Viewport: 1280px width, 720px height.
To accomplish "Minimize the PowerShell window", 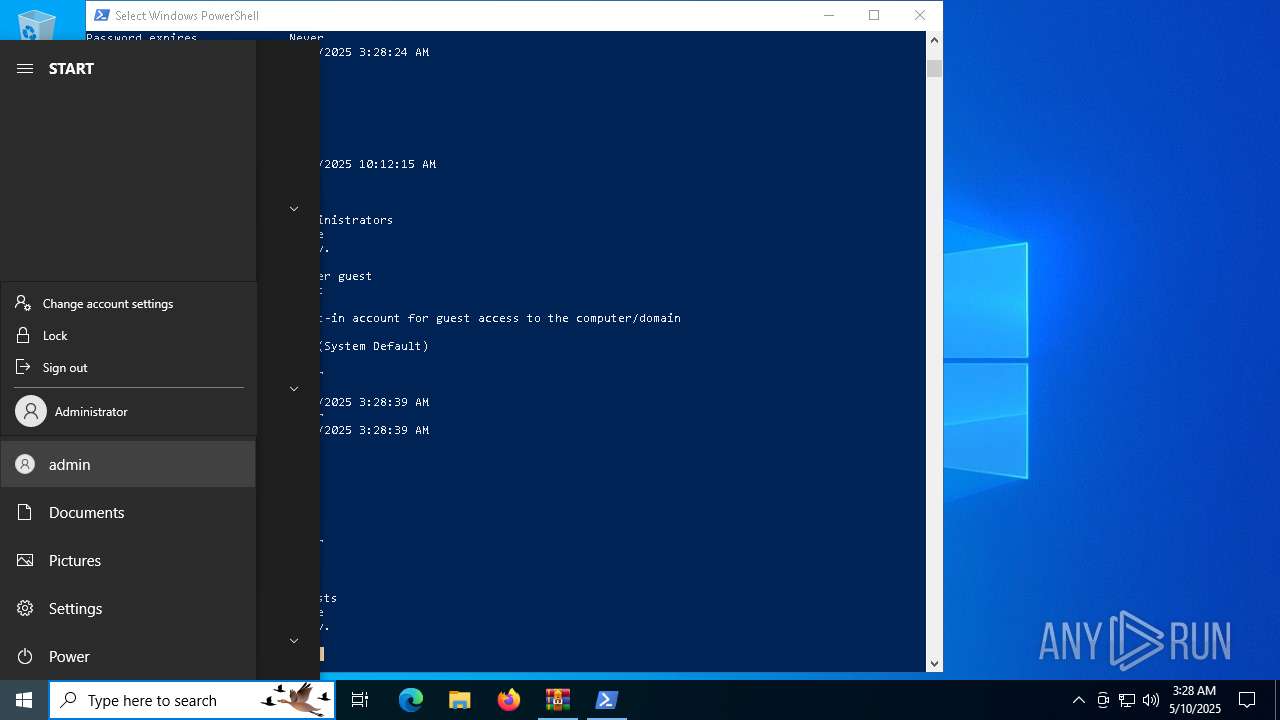I will [829, 15].
